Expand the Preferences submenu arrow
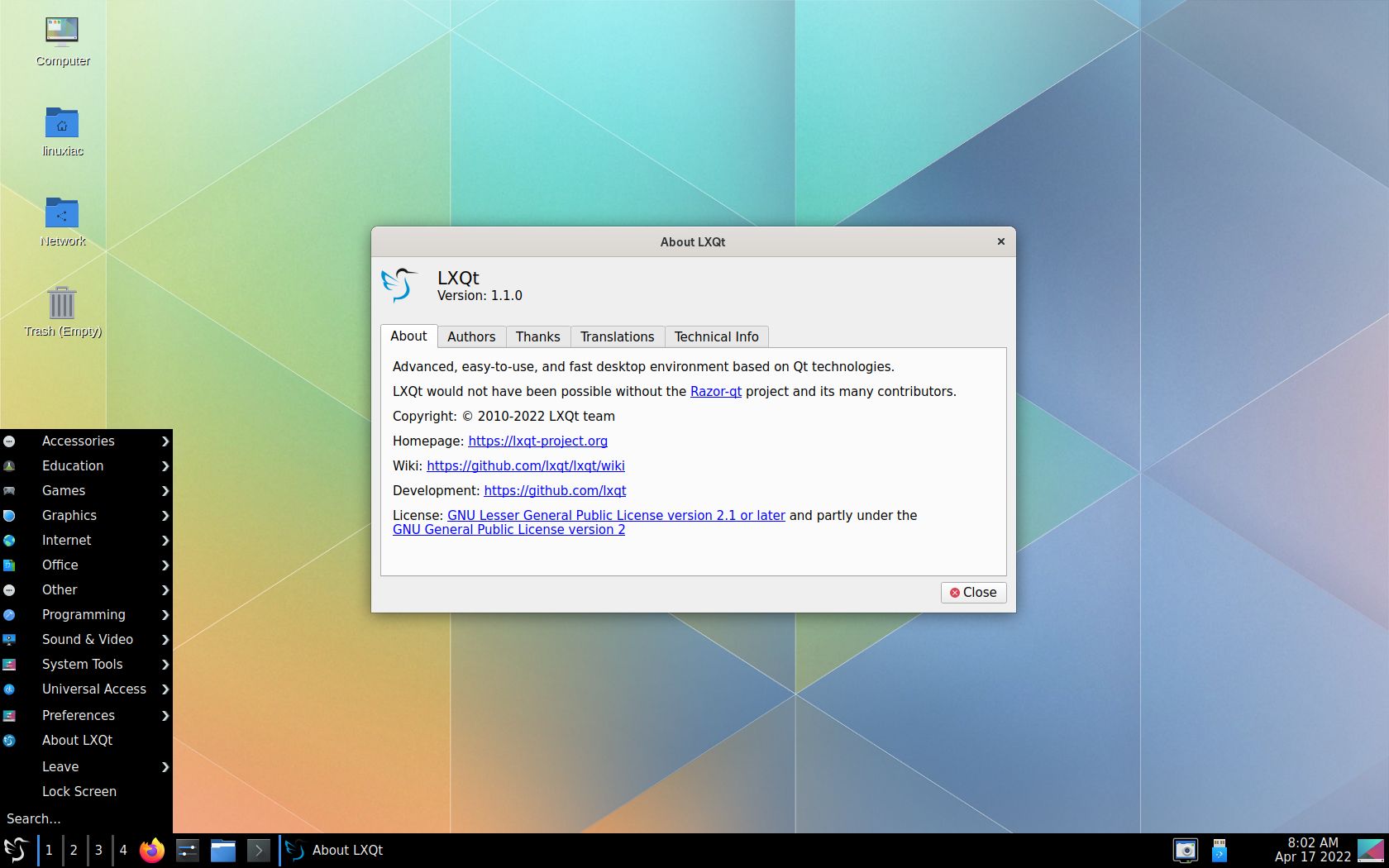This screenshot has width=1389, height=868. tap(165, 716)
